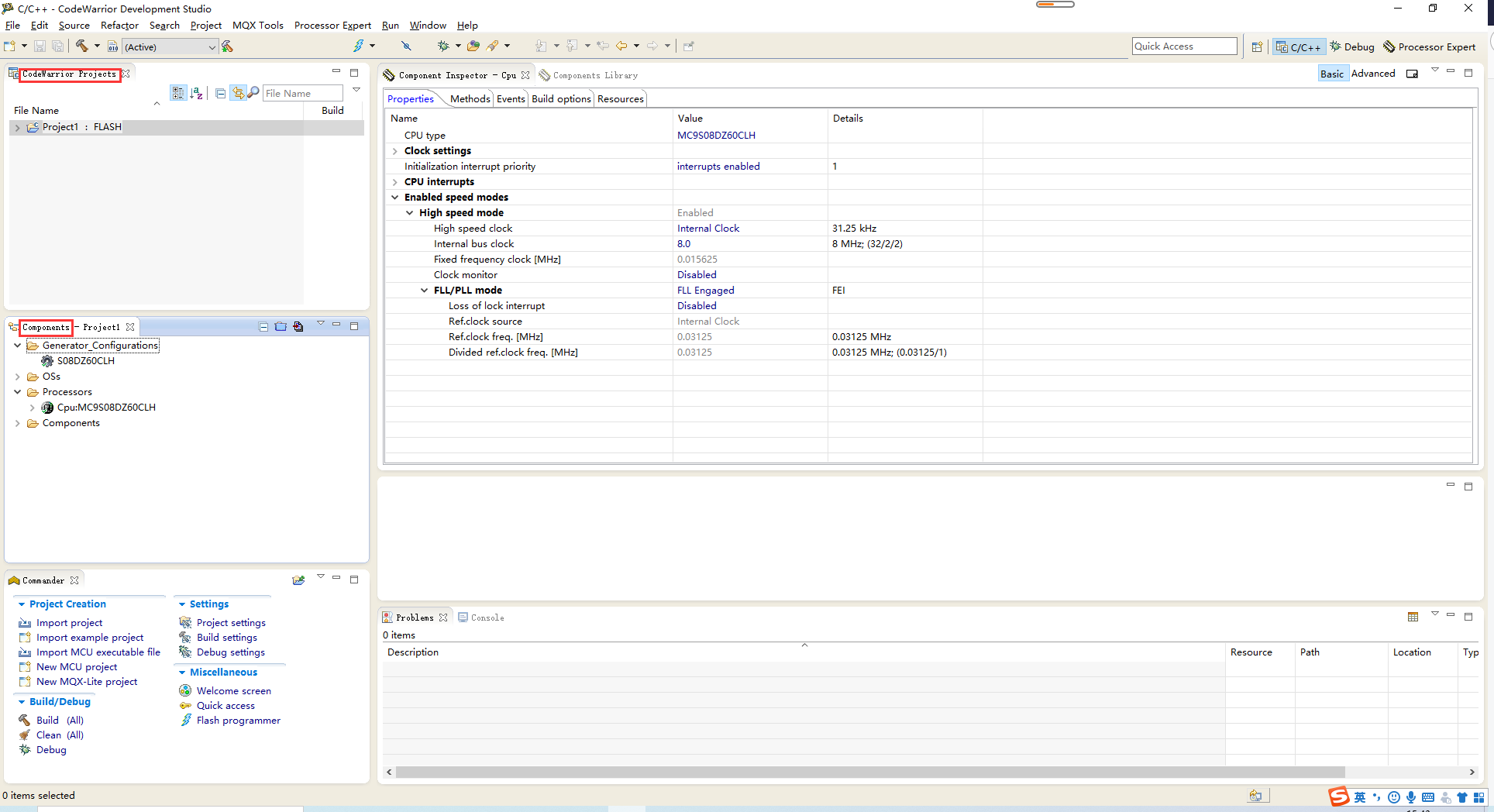Click Flash programmer link in Commander
This screenshot has height=812, width=1494.
click(x=239, y=721)
